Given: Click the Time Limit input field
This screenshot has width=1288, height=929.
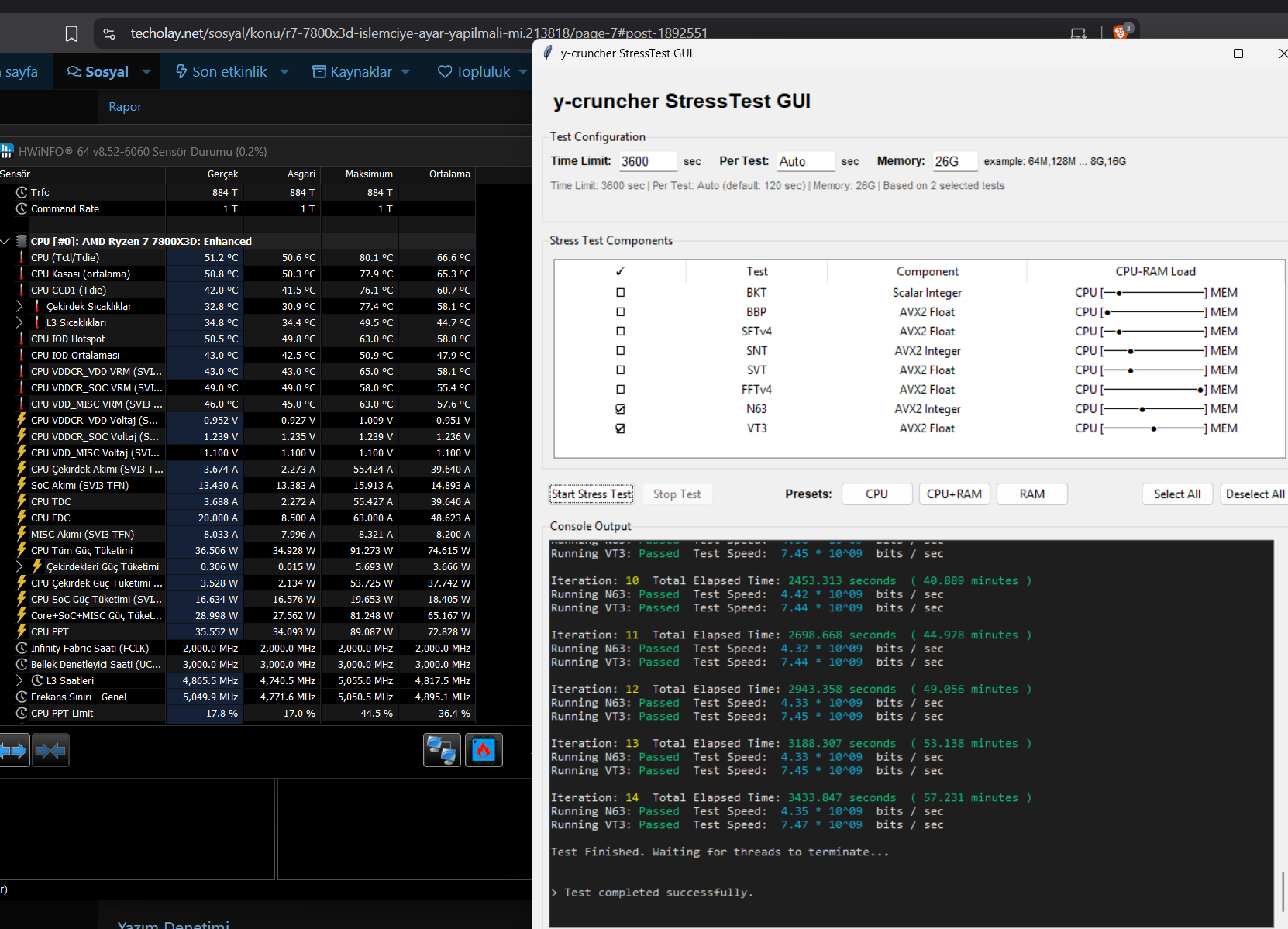Looking at the screenshot, I should pos(648,161).
